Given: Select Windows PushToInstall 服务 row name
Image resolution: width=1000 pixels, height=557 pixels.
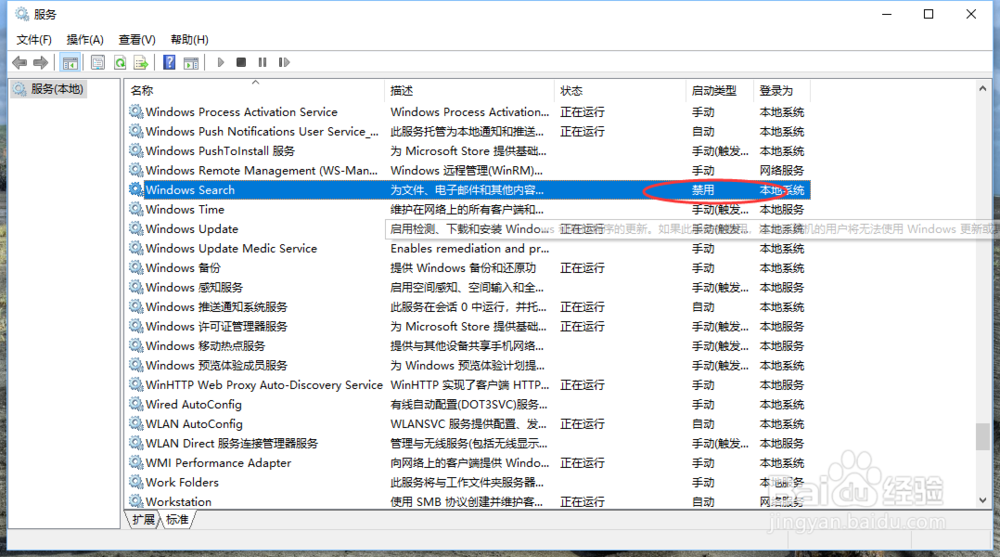Looking at the screenshot, I should (220, 151).
